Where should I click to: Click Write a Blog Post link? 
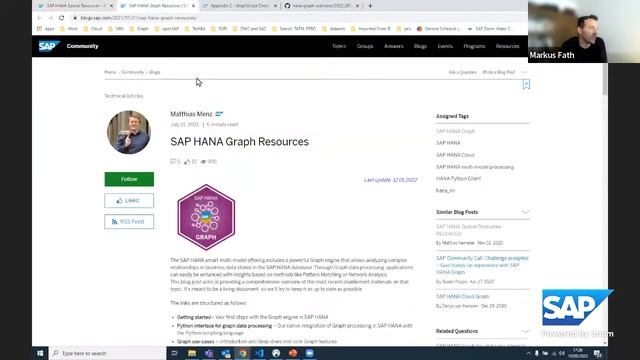tap(498, 72)
